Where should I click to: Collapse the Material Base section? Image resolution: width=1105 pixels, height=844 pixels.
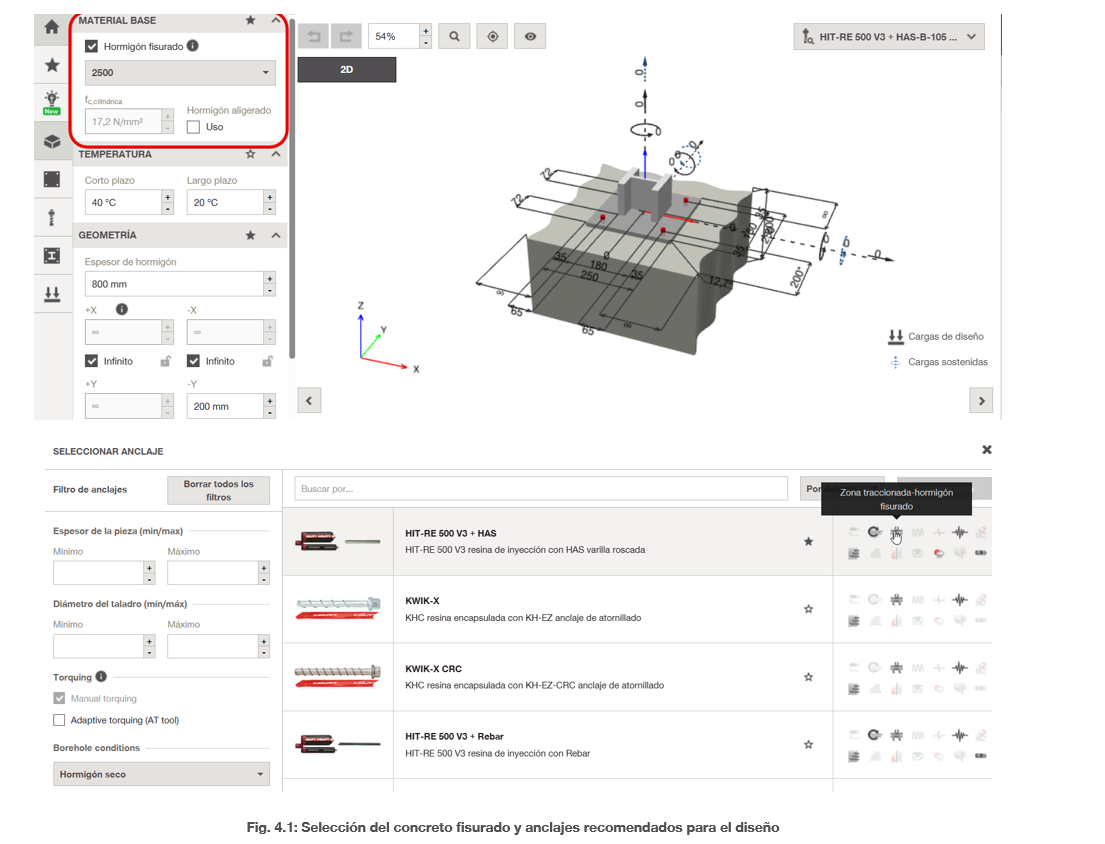276,20
